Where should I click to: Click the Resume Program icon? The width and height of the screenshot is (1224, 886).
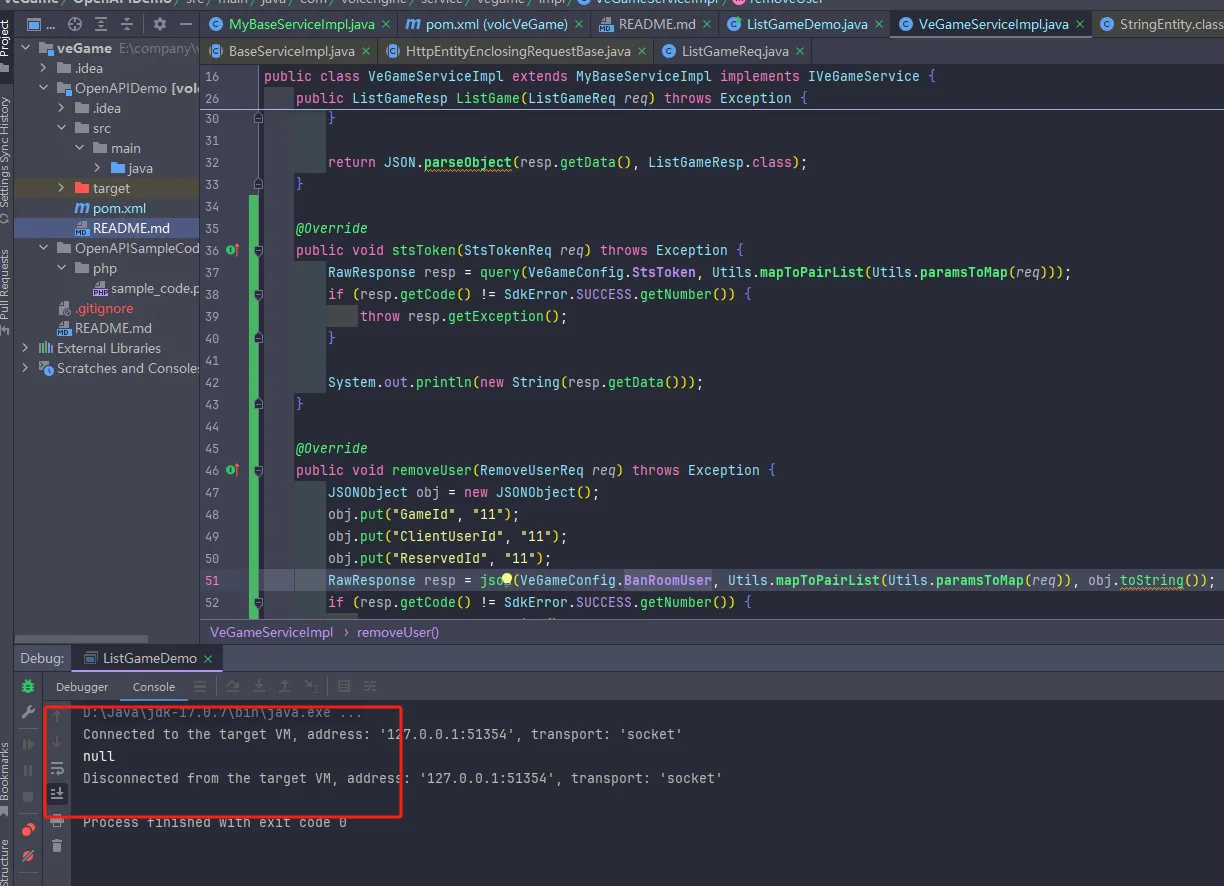28,745
